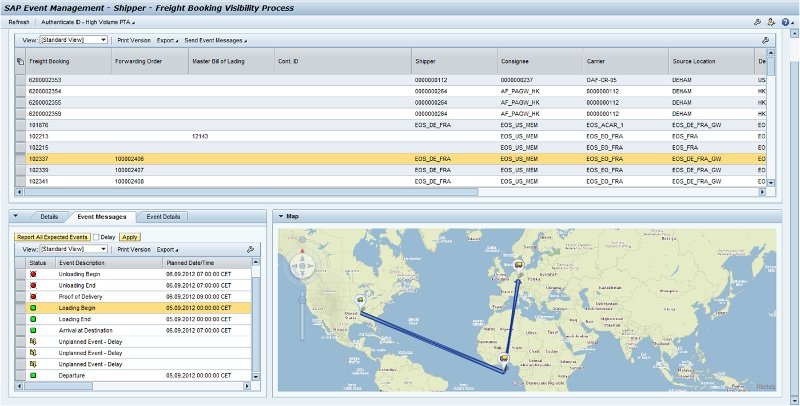Click master bill of lading 12143
Image resolution: width=800 pixels, height=406 pixels.
coord(200,136)
